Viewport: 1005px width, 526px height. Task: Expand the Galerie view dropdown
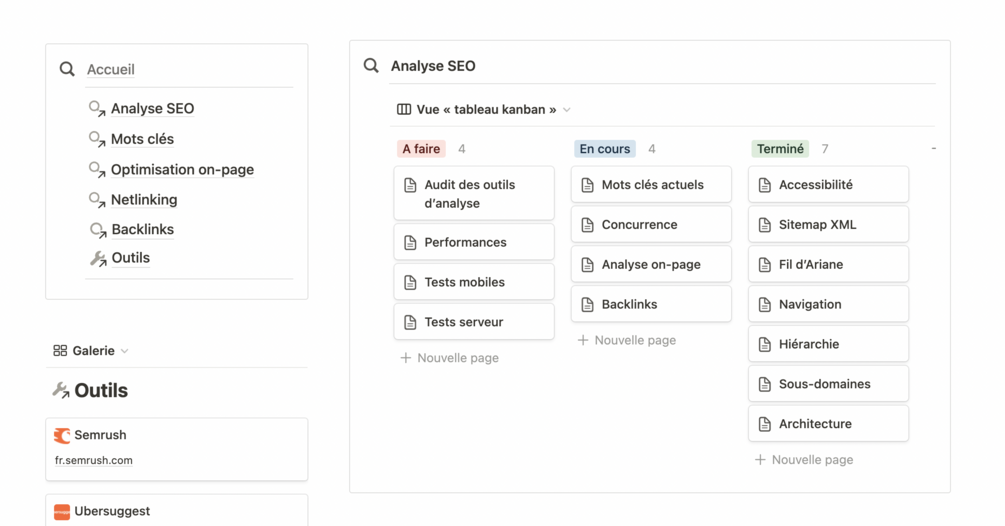tap(124, 351)
